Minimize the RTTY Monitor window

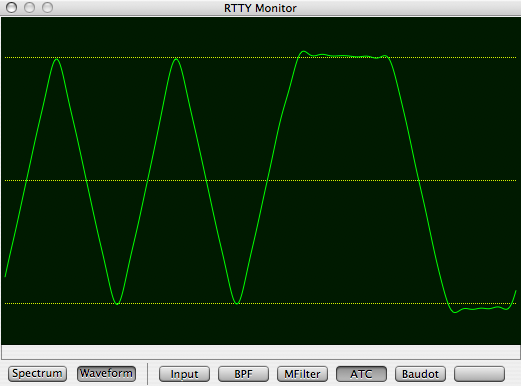tap(29, 7)
